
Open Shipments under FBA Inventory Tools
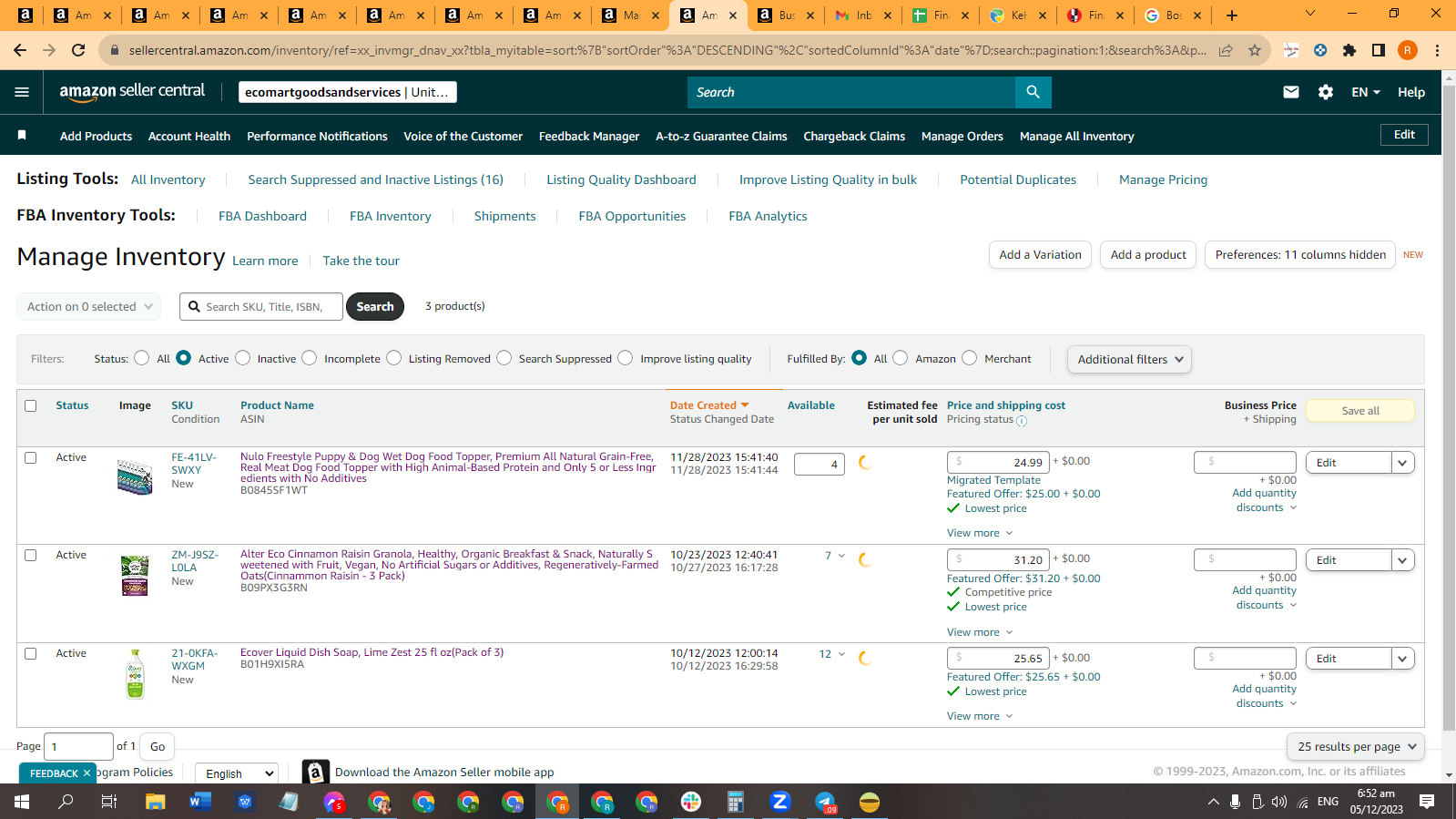(x=504, y=217)
